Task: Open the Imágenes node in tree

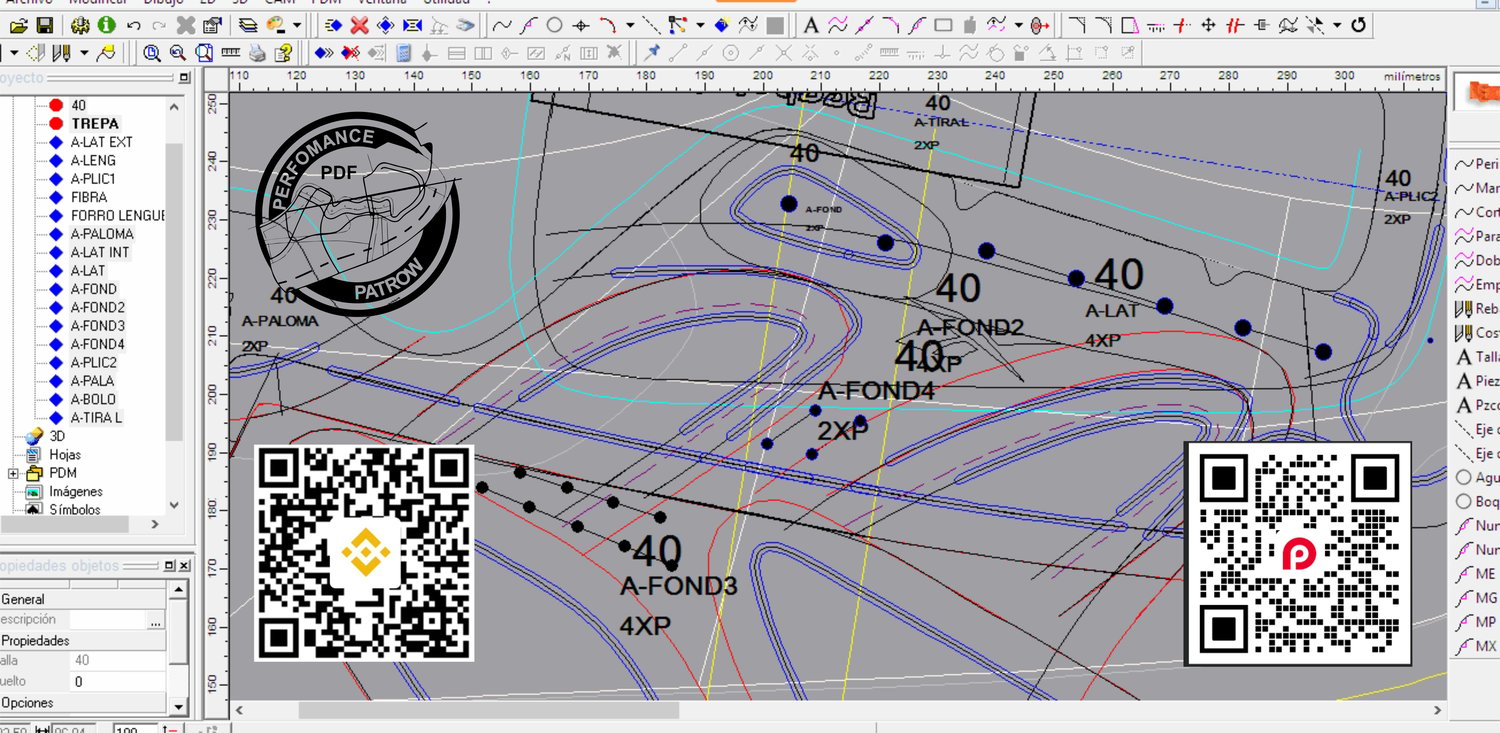Action: (x=75, y=491)
